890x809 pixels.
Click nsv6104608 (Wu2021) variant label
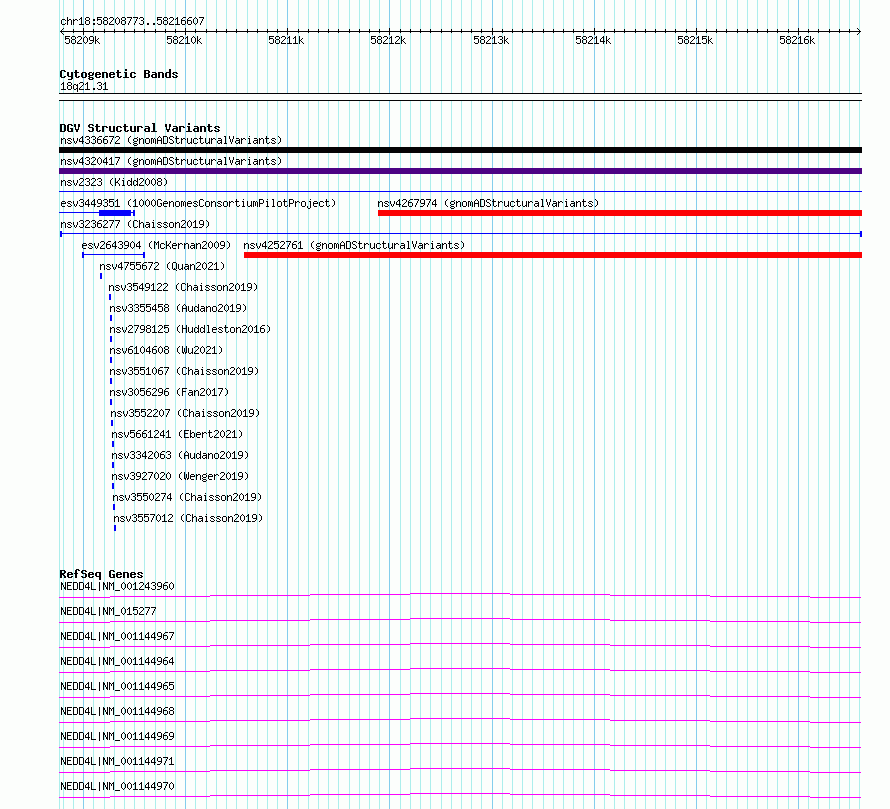[x=166, y=350]
